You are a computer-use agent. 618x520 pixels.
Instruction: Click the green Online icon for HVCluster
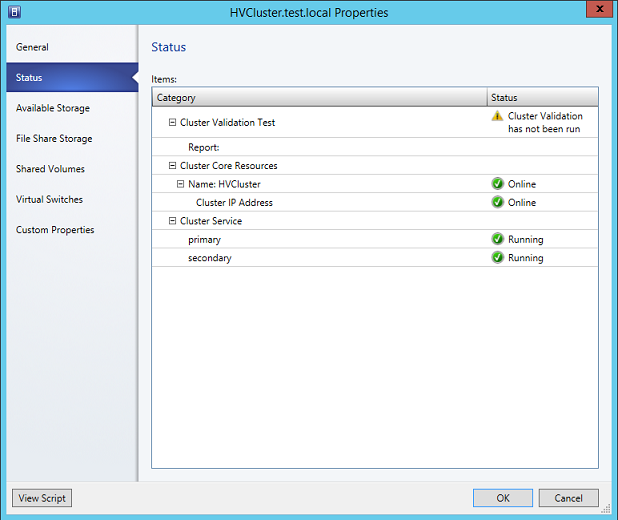[497, 184]
